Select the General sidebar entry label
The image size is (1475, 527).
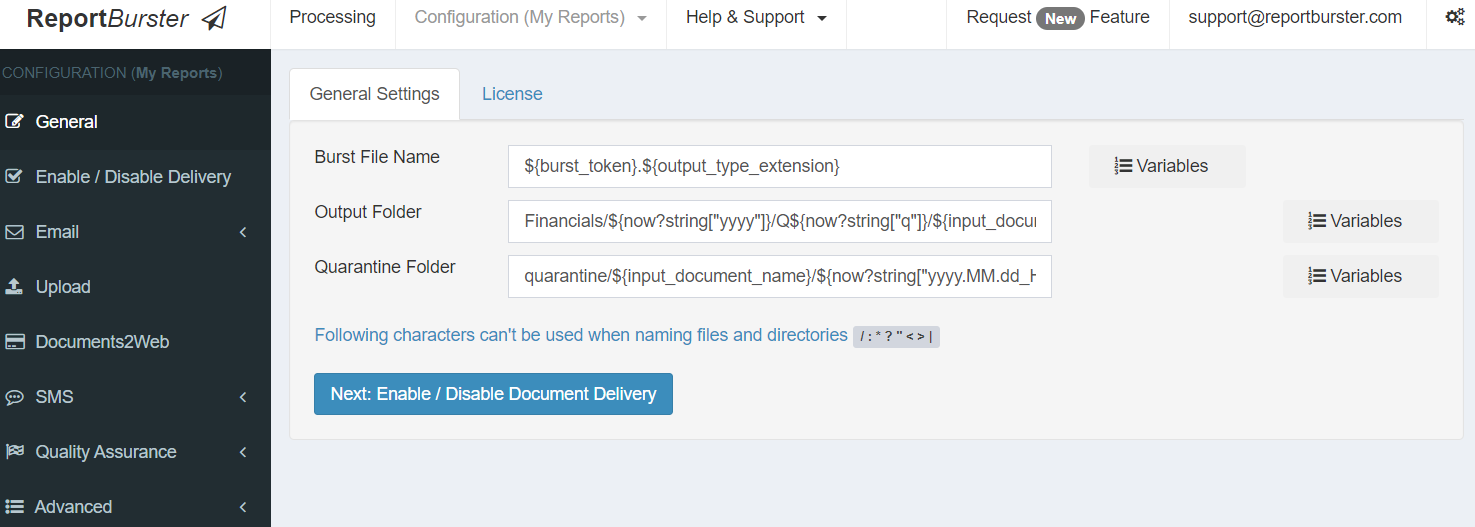[x=67, y=122]
